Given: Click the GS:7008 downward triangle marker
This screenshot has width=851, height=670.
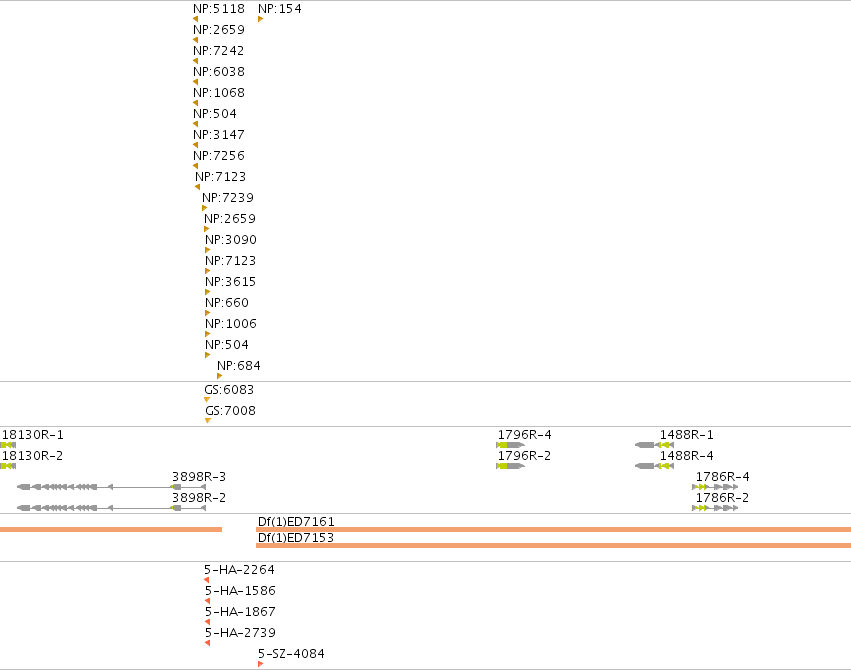Looking at the screenshot, I should [208, 421].
